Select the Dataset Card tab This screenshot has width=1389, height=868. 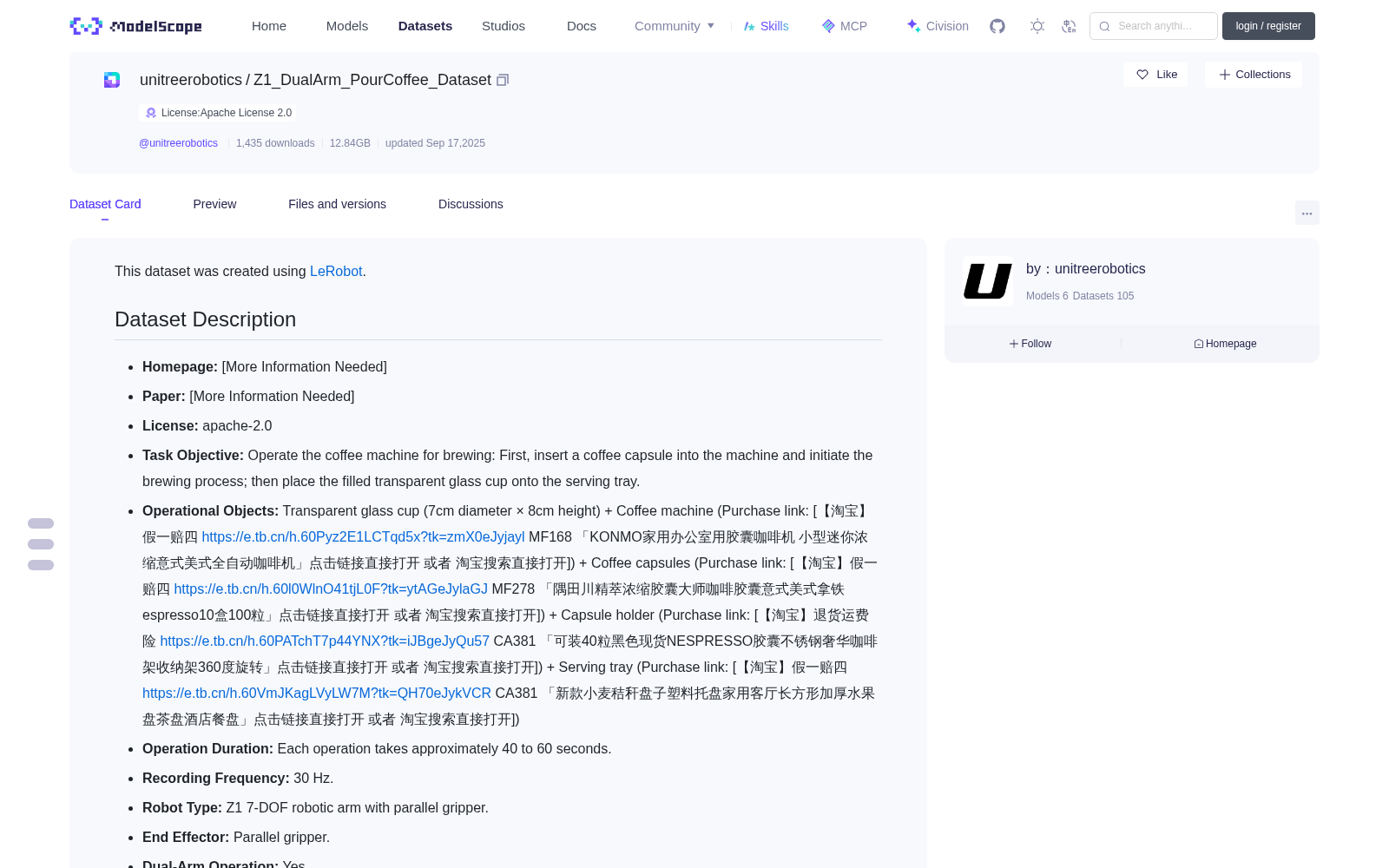[x=105, y=204]
